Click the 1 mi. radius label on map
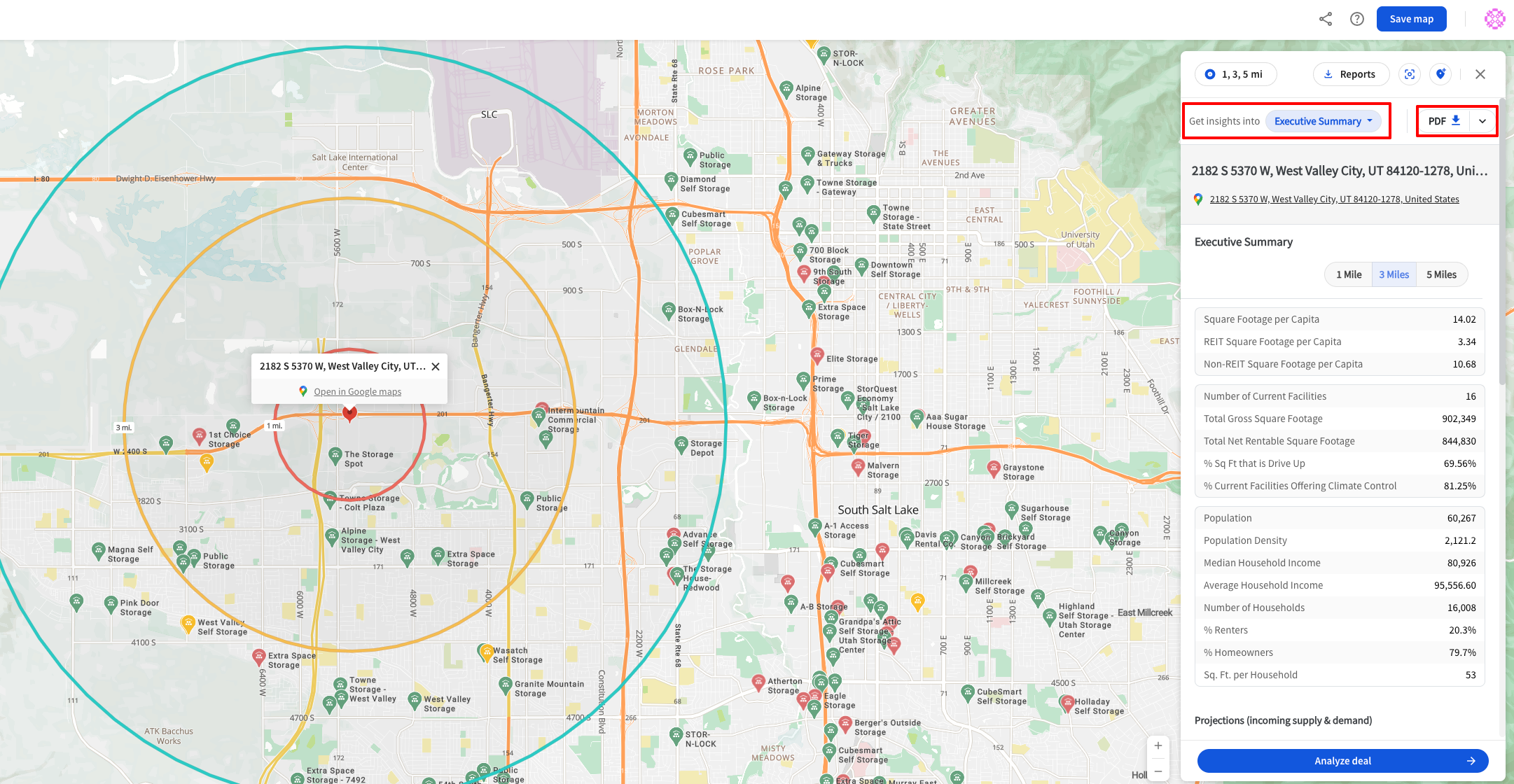The width and height of the screenshot is (1514, 784). pyautogui.click(x=275, y=426)
